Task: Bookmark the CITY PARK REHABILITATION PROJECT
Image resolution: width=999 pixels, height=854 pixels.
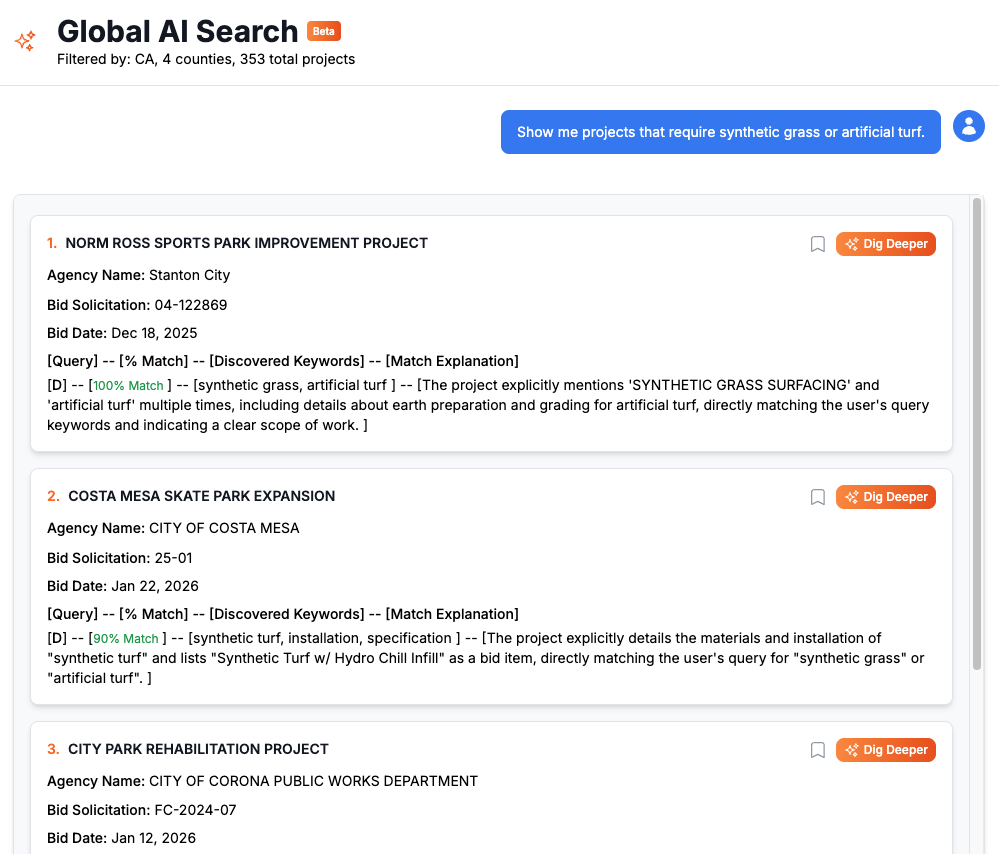Action: coord(817,750)
